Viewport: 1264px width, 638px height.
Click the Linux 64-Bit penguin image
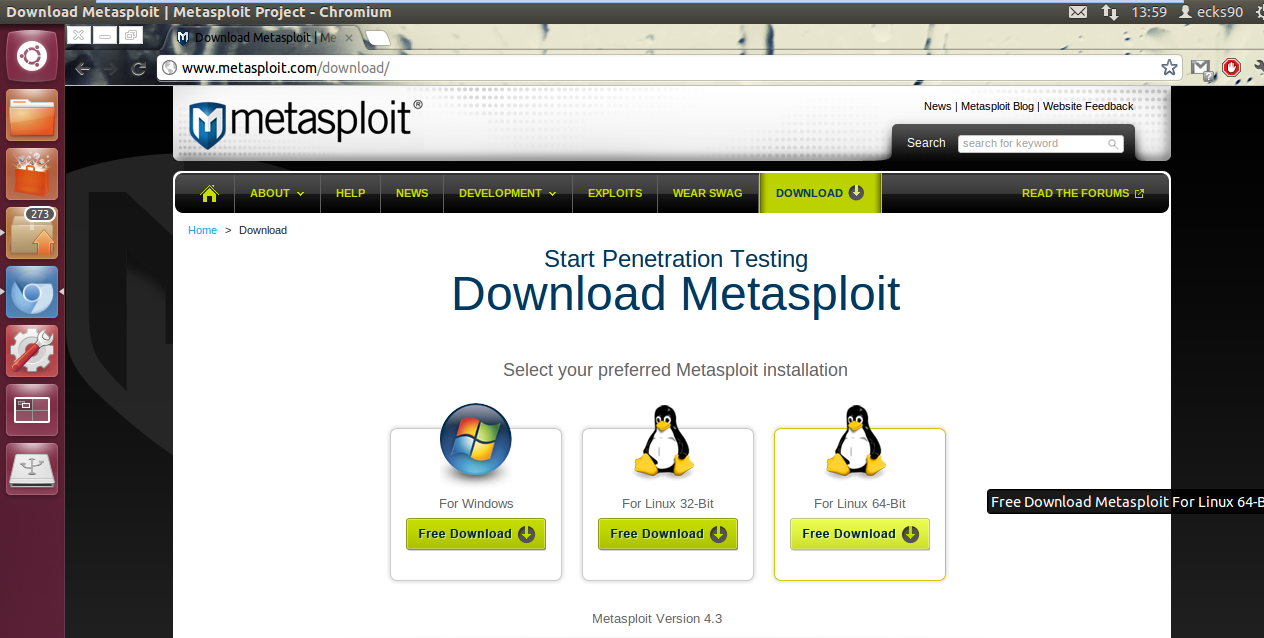(x=856, y=441)
